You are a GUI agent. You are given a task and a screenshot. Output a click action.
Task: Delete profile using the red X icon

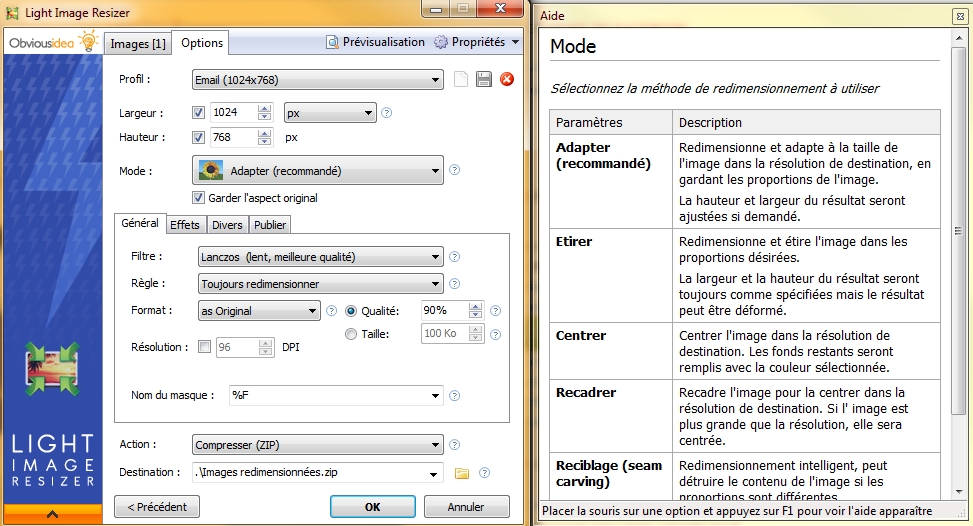507,80
